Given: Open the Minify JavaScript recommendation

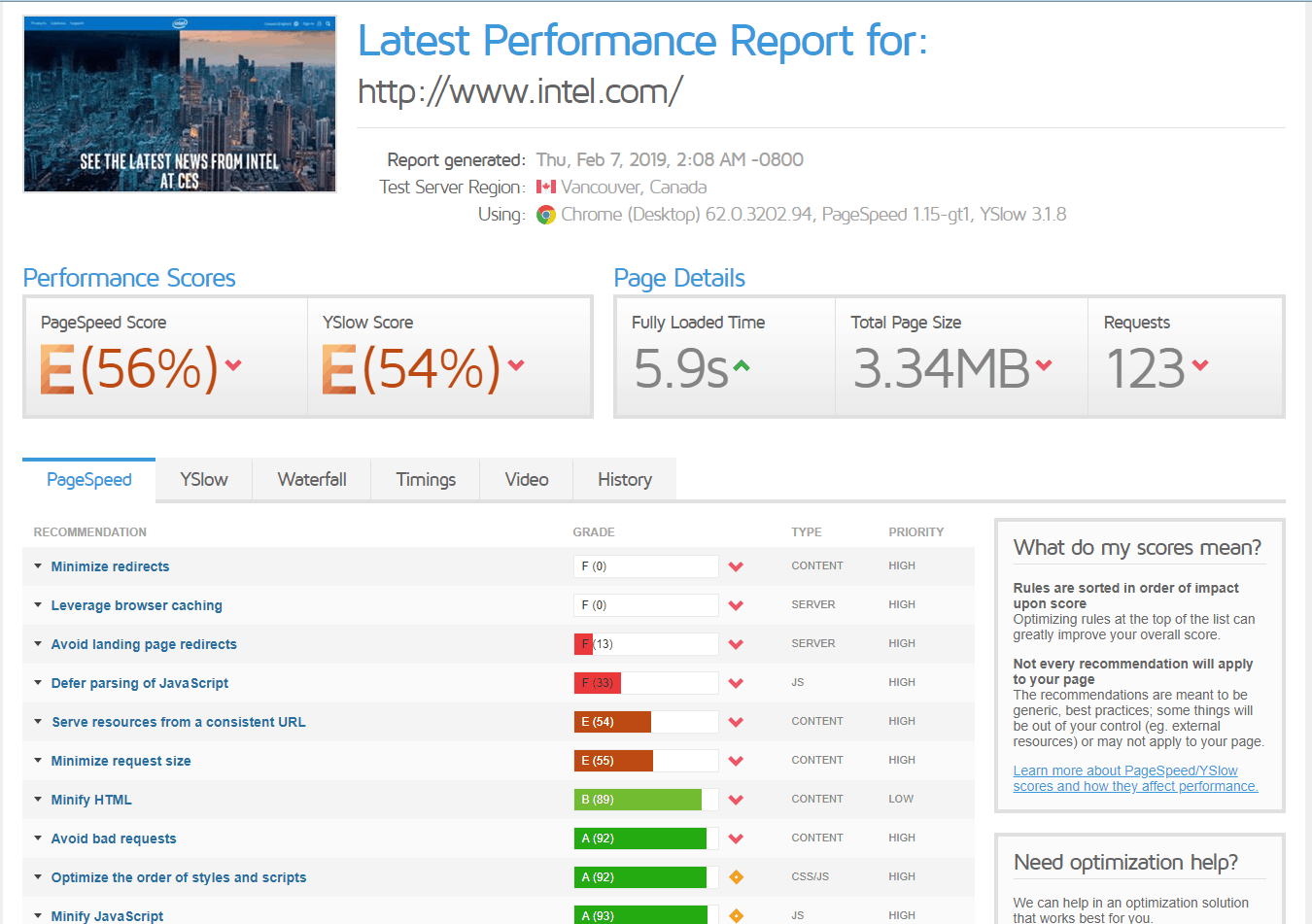Looking at the screenshot, I should tap(107, 916).
